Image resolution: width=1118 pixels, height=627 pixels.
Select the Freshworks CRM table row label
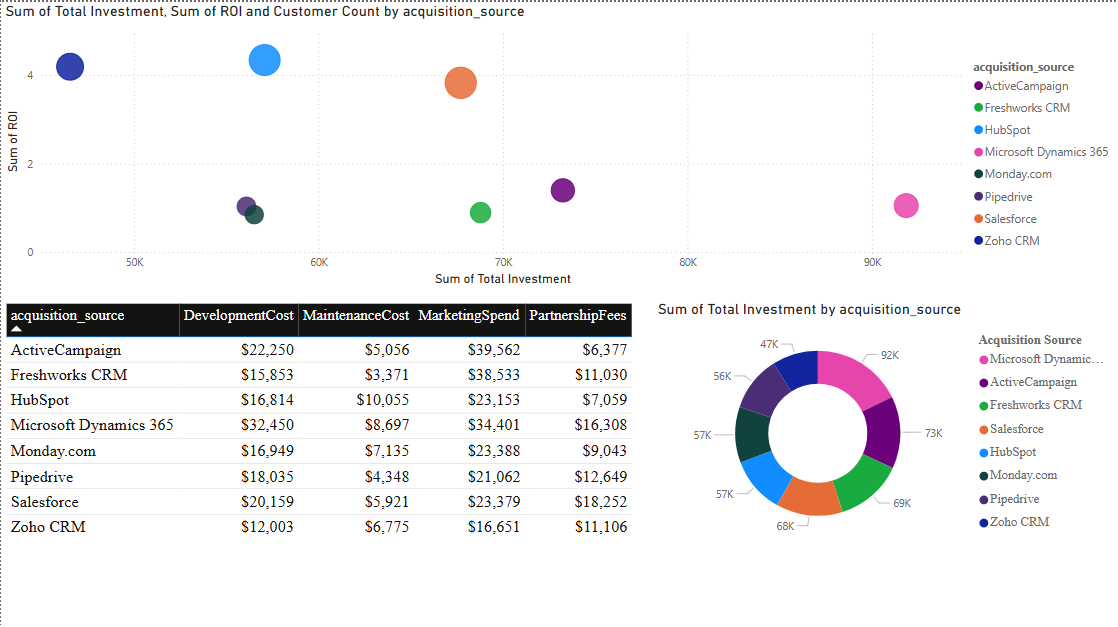(68, 375)
